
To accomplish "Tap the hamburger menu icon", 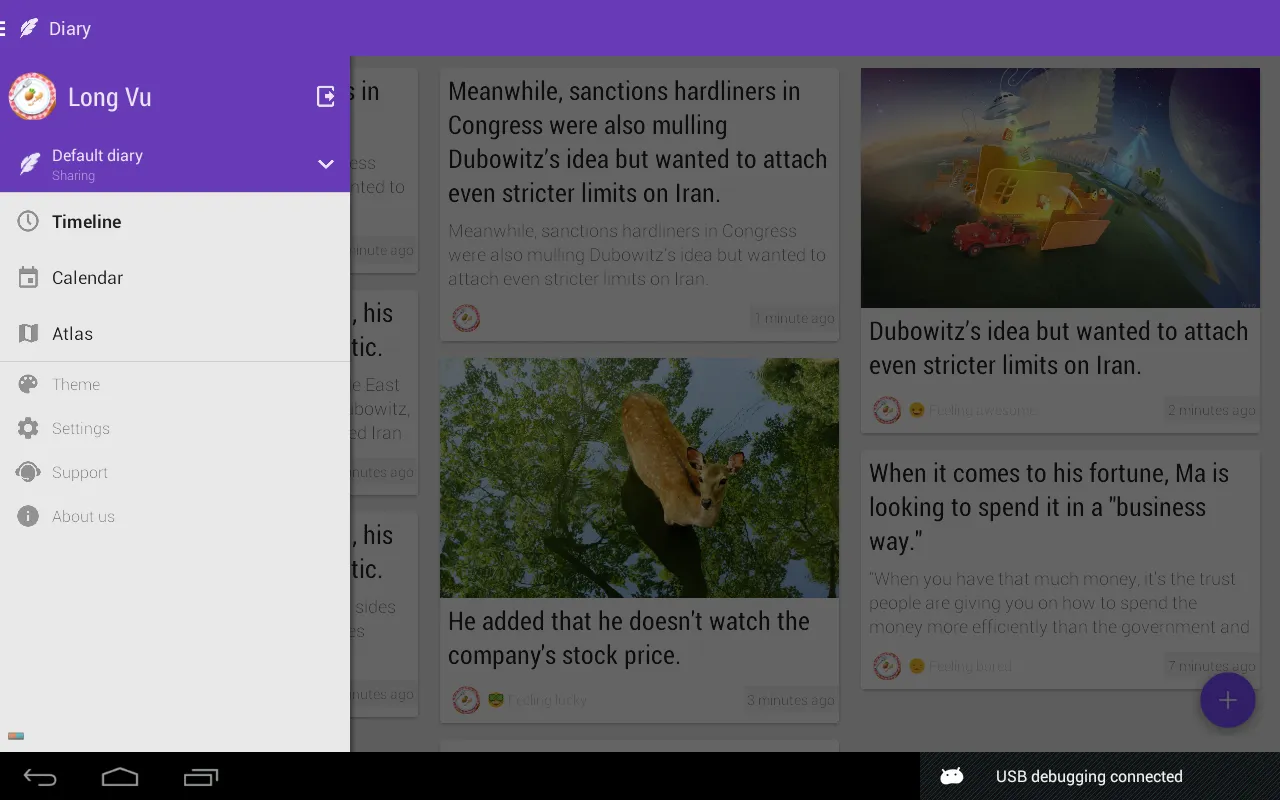I will click(x=4, y=29).
